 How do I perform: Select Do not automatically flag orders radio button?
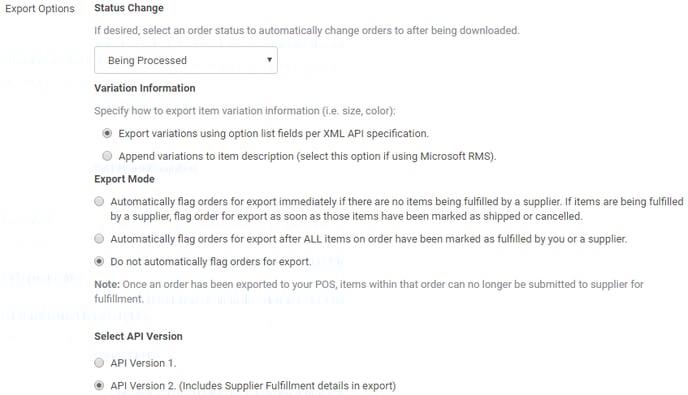point(99,262)
